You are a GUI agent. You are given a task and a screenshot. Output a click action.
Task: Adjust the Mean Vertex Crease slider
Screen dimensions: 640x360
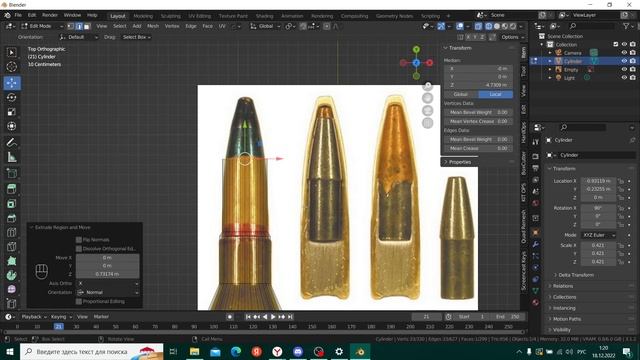pos(478,121)
